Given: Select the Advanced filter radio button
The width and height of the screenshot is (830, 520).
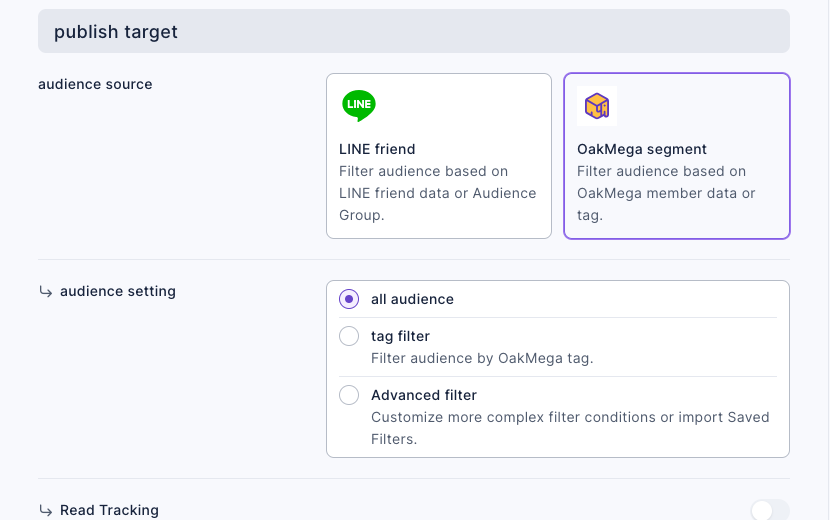Looking at the screenshot, I should point(349,395).
